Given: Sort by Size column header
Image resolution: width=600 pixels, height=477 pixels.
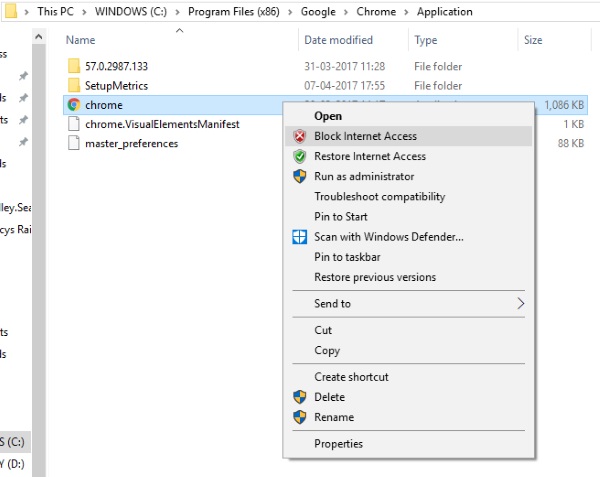Looking at the screenshot, I should [x=533, y=40].
